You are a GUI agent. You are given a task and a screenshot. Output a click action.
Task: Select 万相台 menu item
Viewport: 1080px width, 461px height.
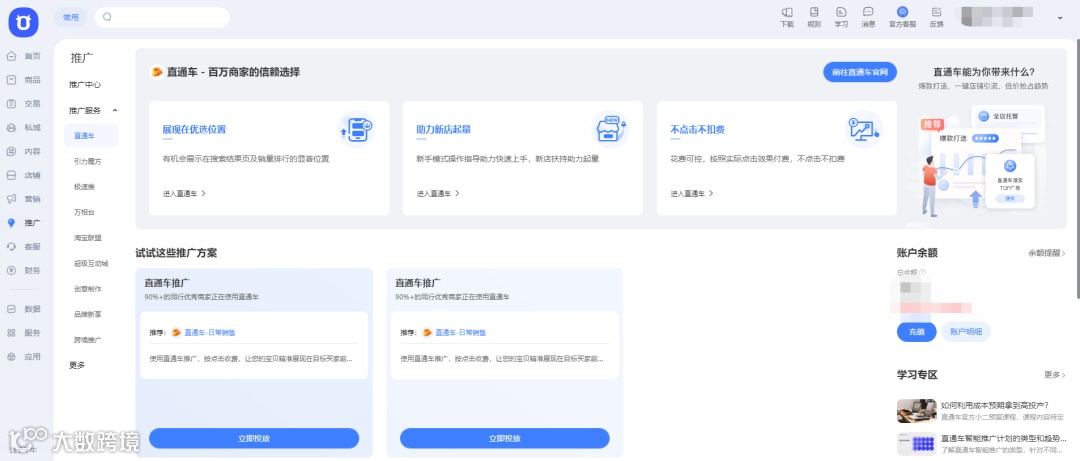(84, 212)
